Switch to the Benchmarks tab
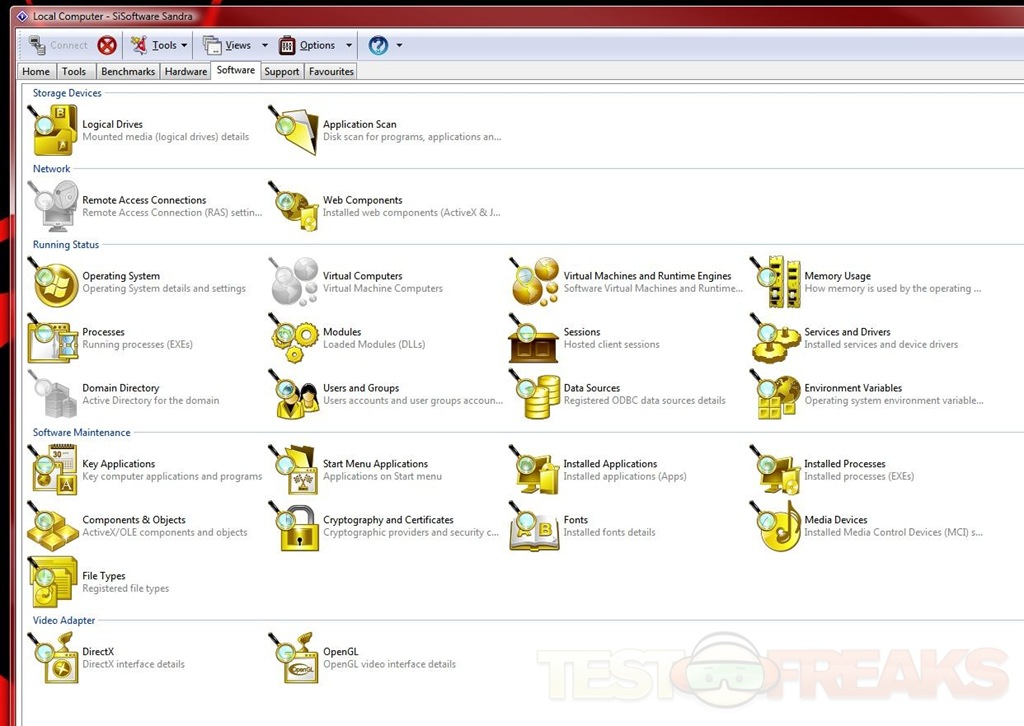Screen dimensions: 1024x726 (x=128, y=72)
